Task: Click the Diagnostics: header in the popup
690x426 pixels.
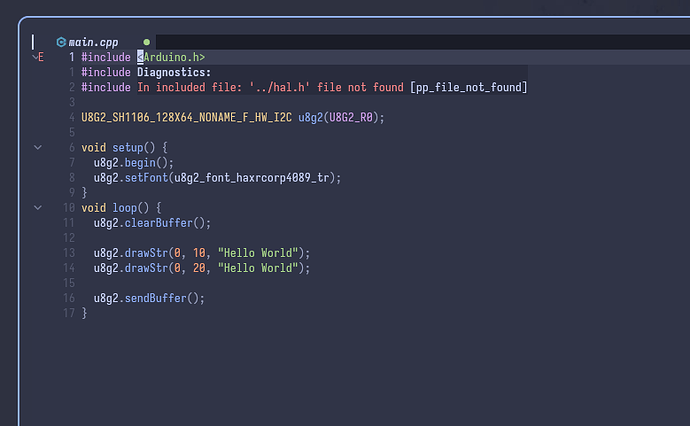Action: point(174,72)
